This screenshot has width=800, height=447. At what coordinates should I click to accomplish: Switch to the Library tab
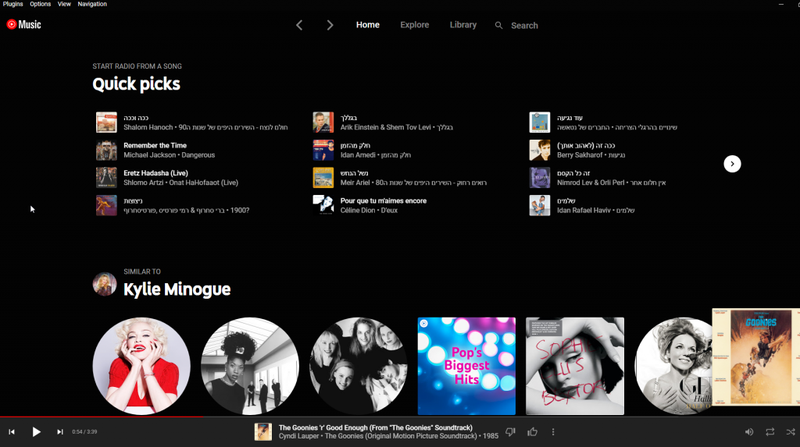pyautogui.click(x=463, y=24)
